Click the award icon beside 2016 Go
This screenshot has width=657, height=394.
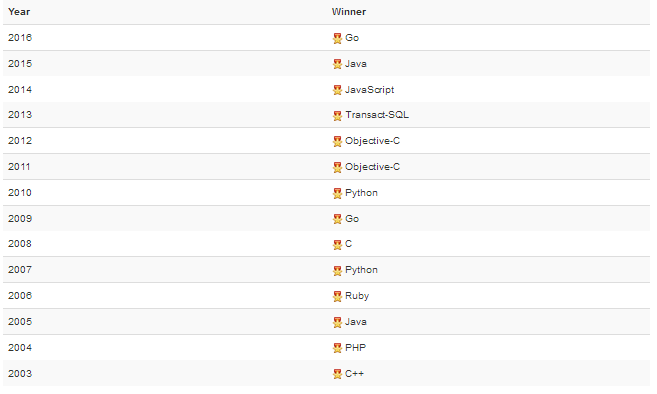pyautogui.click(x=337, y=39)
